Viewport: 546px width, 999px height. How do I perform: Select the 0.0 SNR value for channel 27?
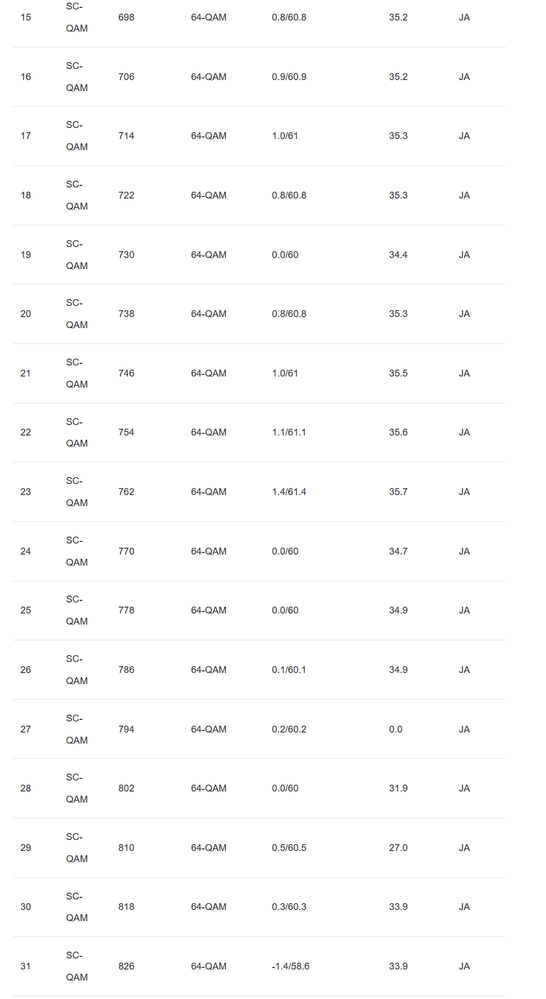click(x=396, y=729)
